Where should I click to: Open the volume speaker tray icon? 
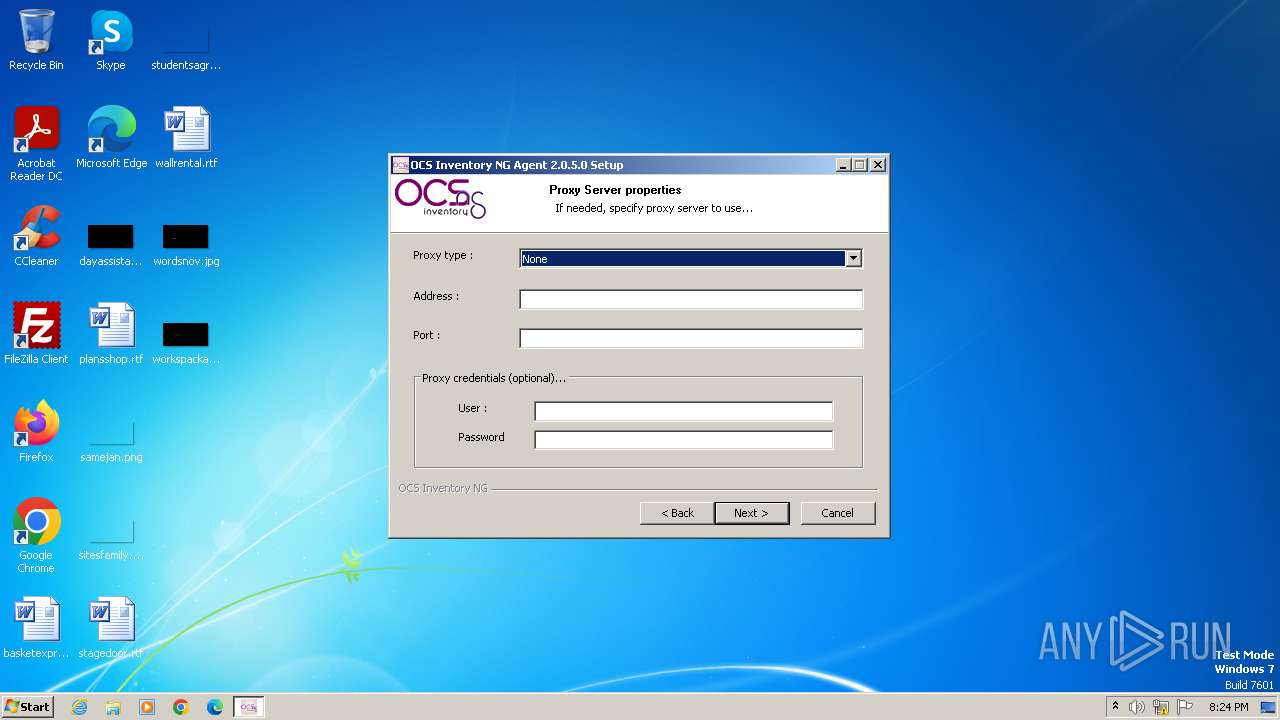pos(1137,707)
